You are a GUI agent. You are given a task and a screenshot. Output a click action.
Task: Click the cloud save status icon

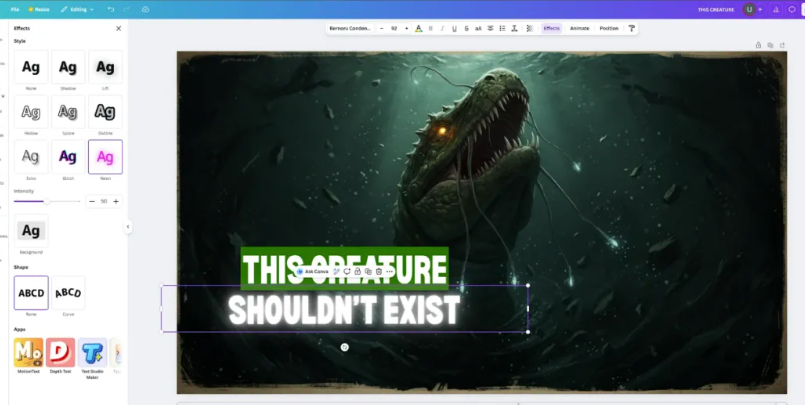coord(146,9)
